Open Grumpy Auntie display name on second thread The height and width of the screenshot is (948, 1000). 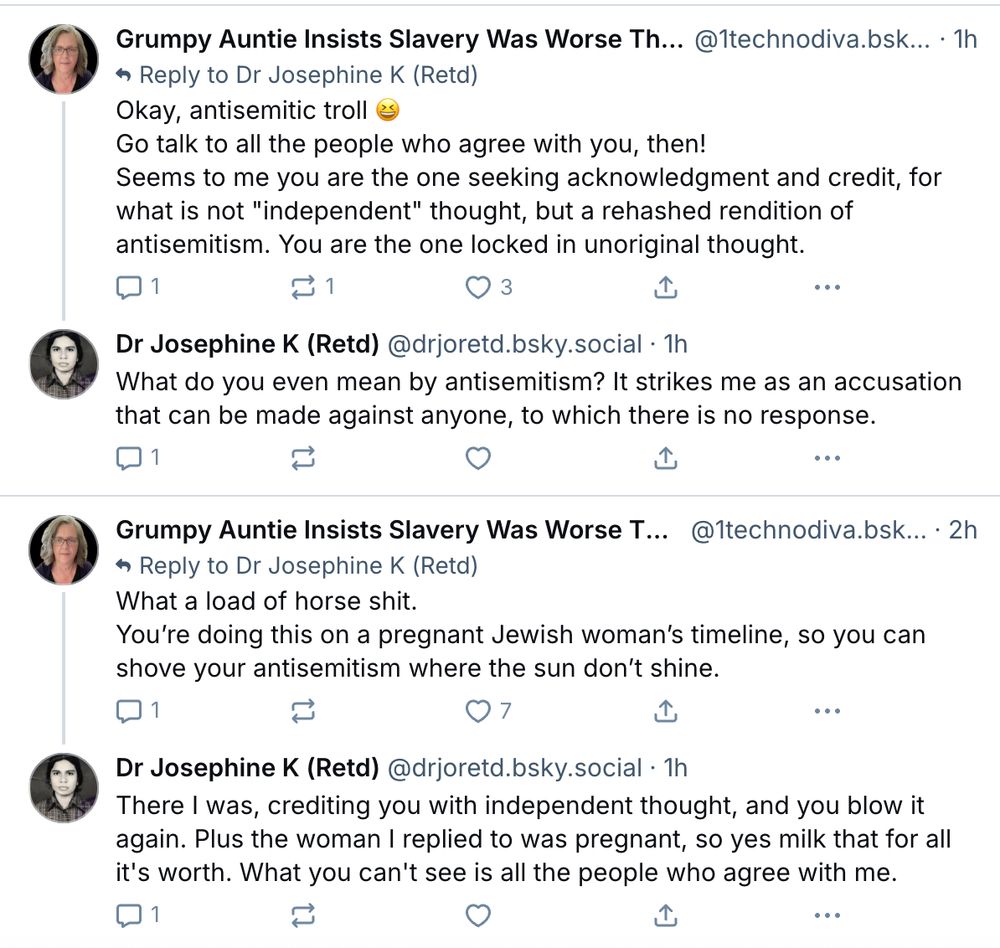point(392,530)
